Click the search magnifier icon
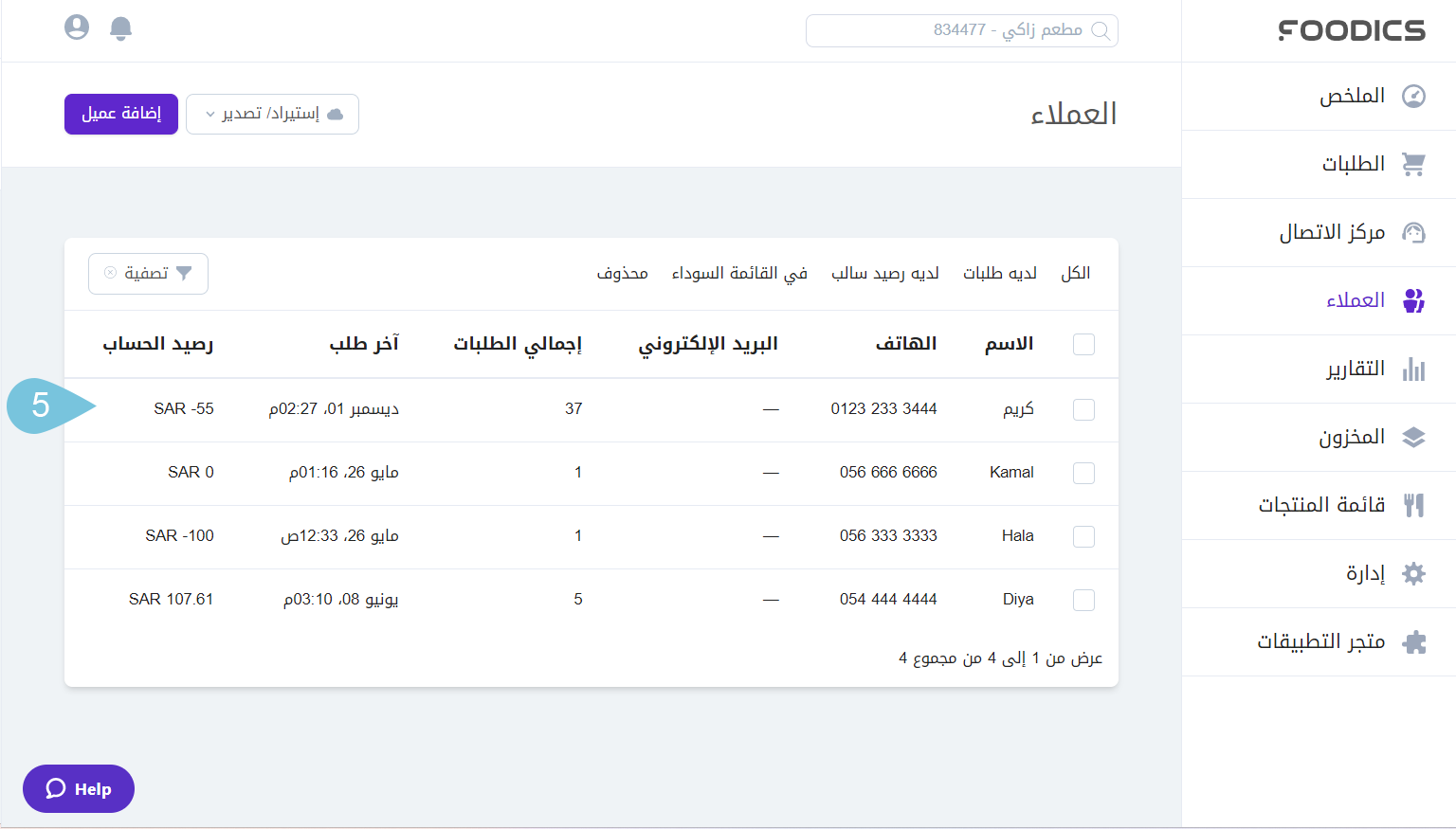Screen dimensions: 1456x829 click(x=1101, y=30)
